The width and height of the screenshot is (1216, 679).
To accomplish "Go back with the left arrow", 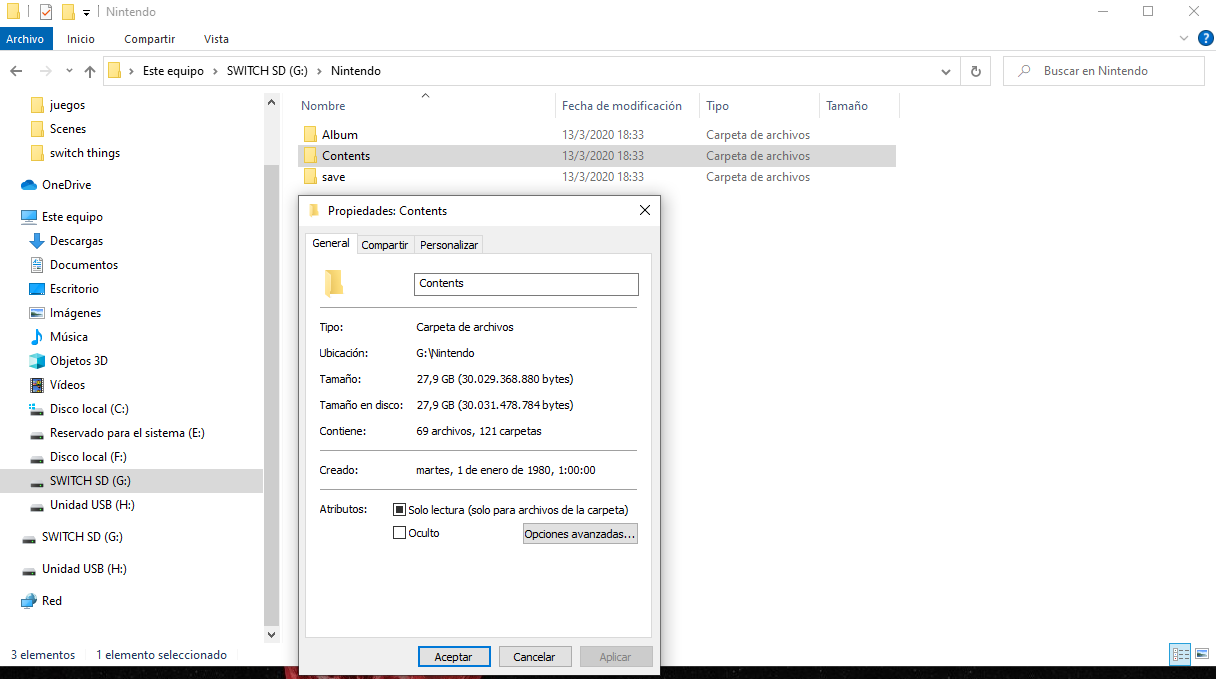I will [17, 71].
